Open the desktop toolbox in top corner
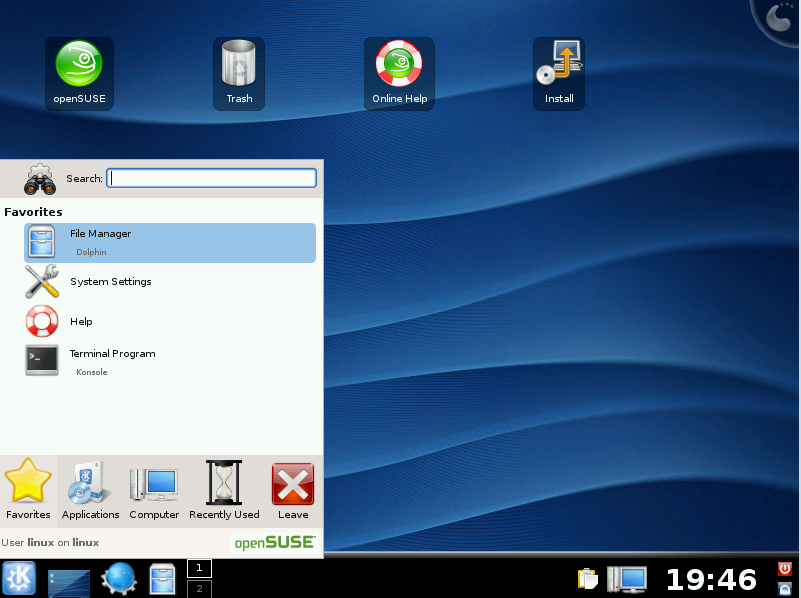The image size is (801, 598). [779, 18]
